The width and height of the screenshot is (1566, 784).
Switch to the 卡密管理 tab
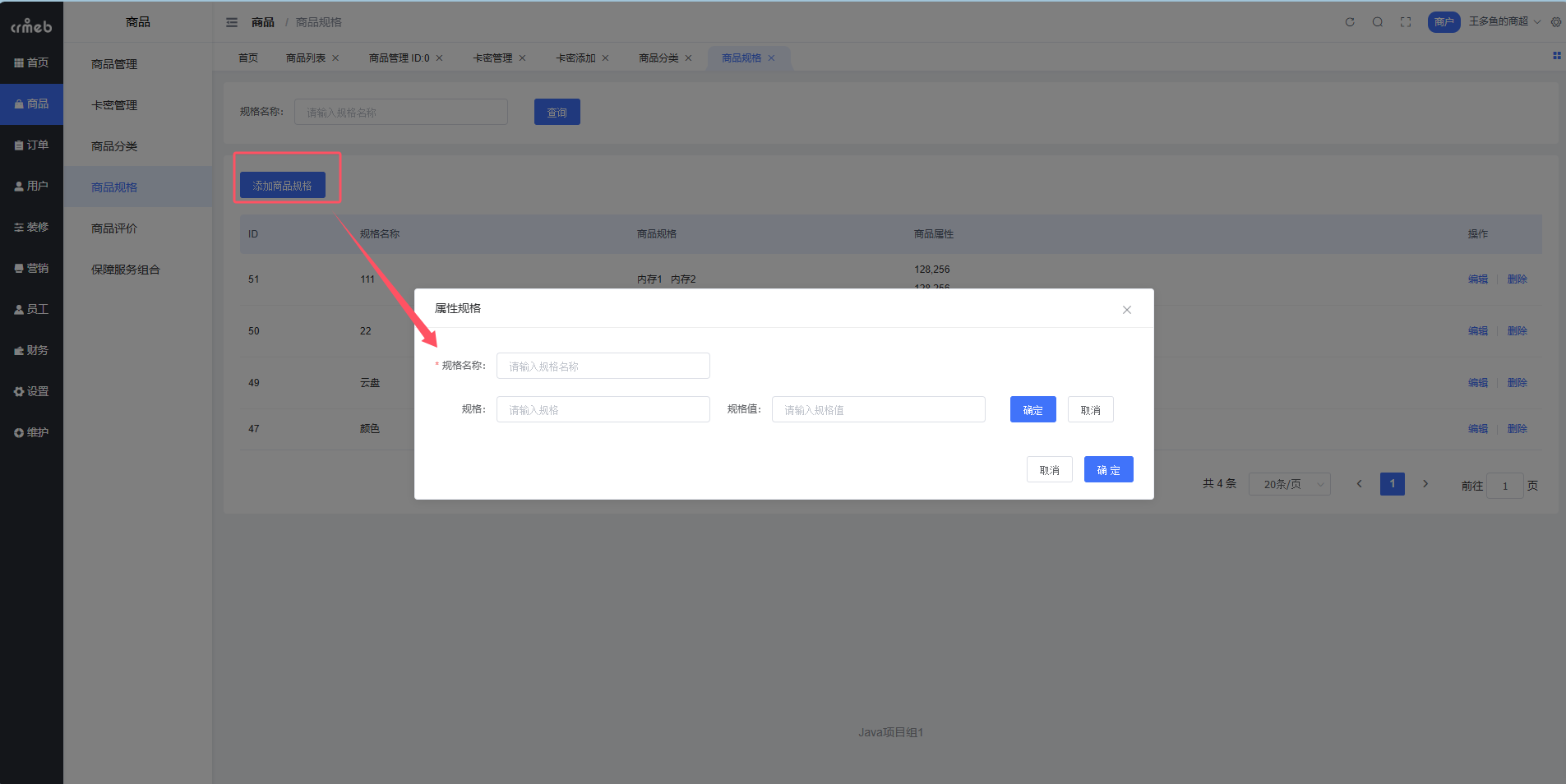(x=492, y=58)
